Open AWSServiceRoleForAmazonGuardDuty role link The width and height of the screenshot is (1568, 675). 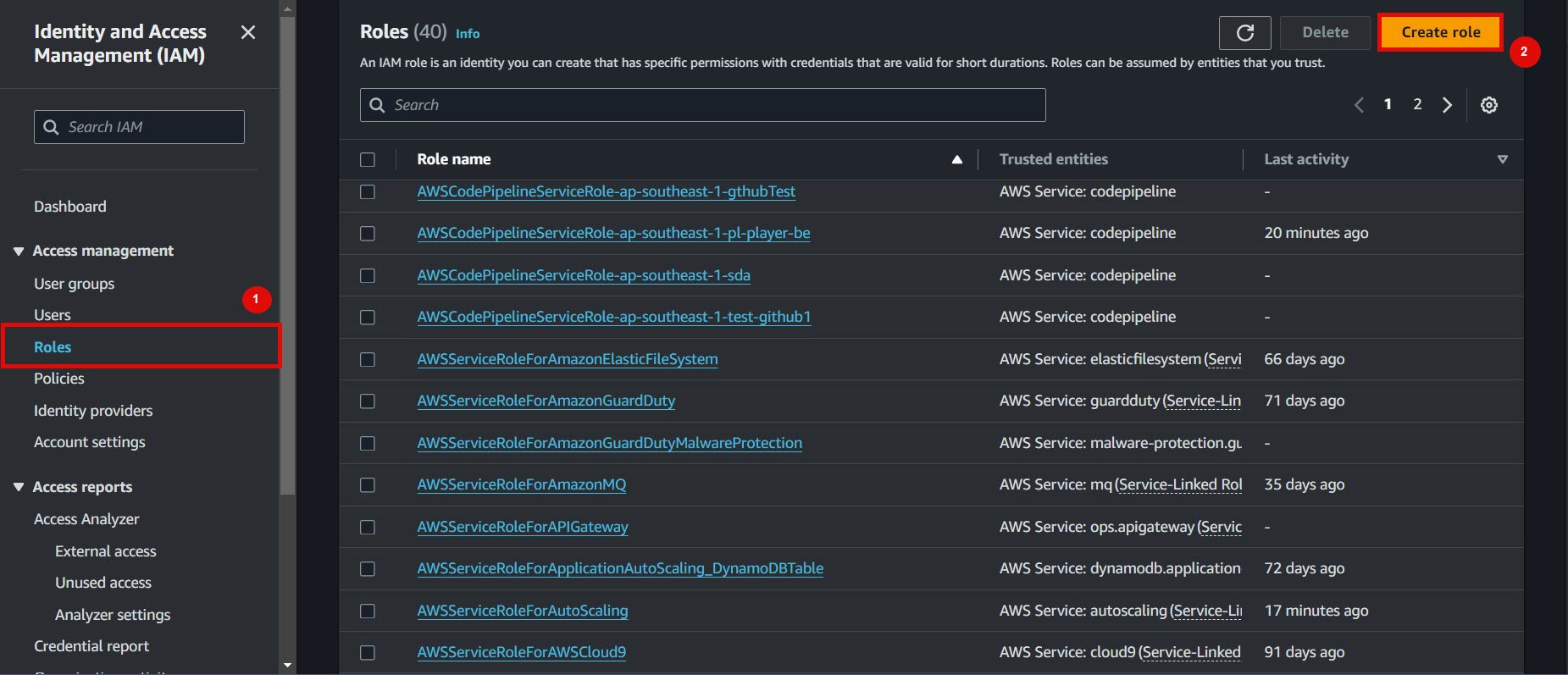[546, 401]
